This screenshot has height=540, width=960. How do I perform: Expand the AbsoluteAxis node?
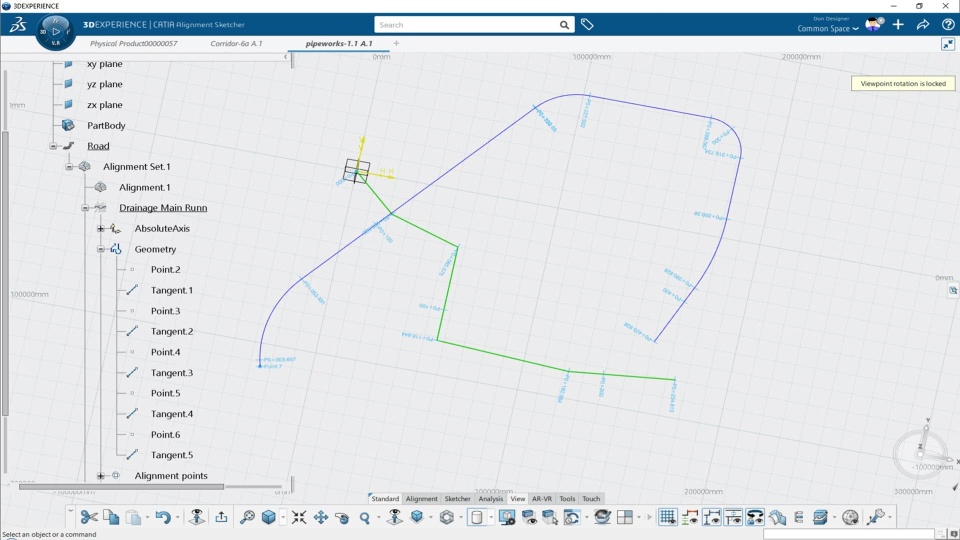click(x=101, y=228)
